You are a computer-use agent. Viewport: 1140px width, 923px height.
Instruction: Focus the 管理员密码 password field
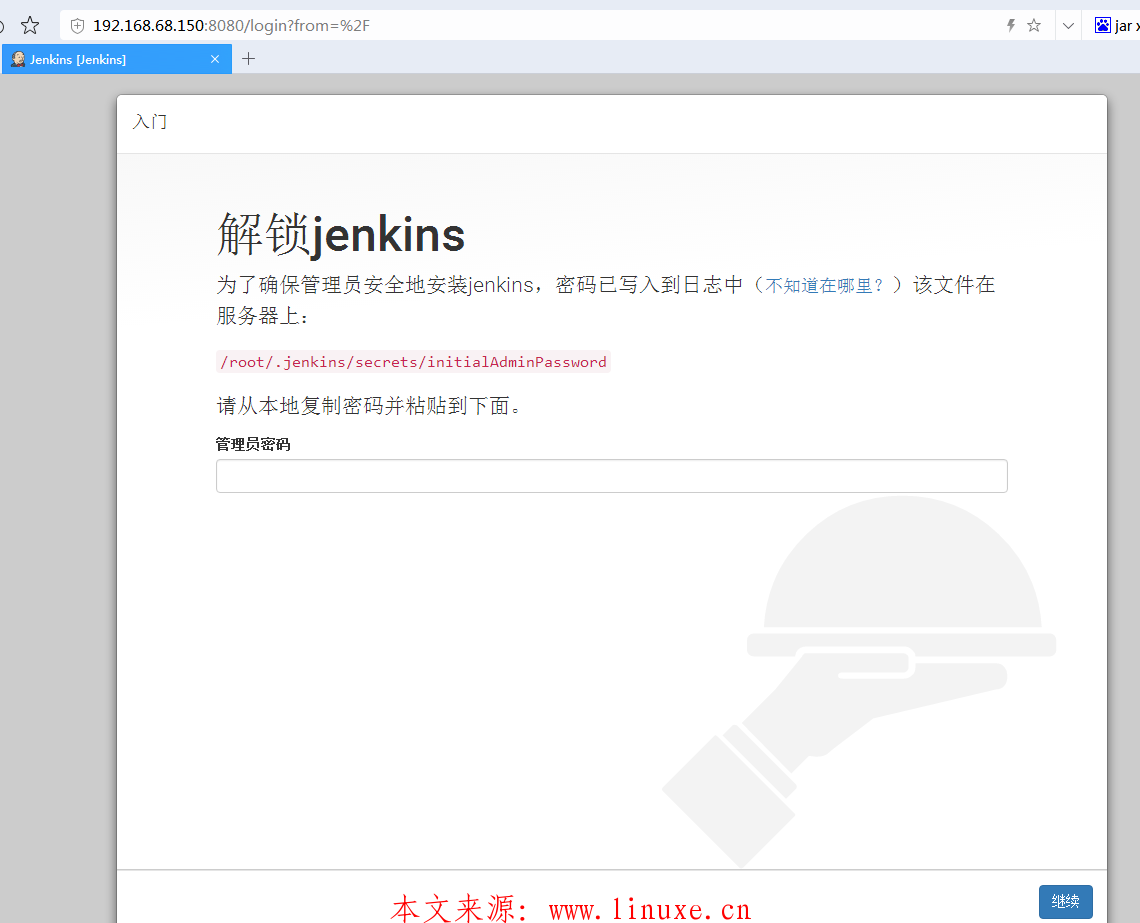(611, 476)
